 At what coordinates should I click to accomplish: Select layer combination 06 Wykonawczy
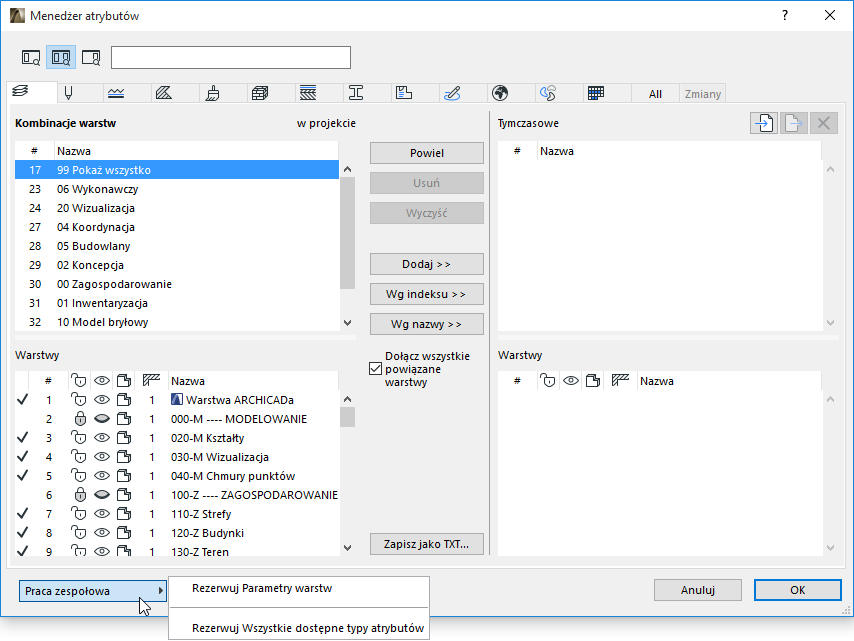(177, 189)
